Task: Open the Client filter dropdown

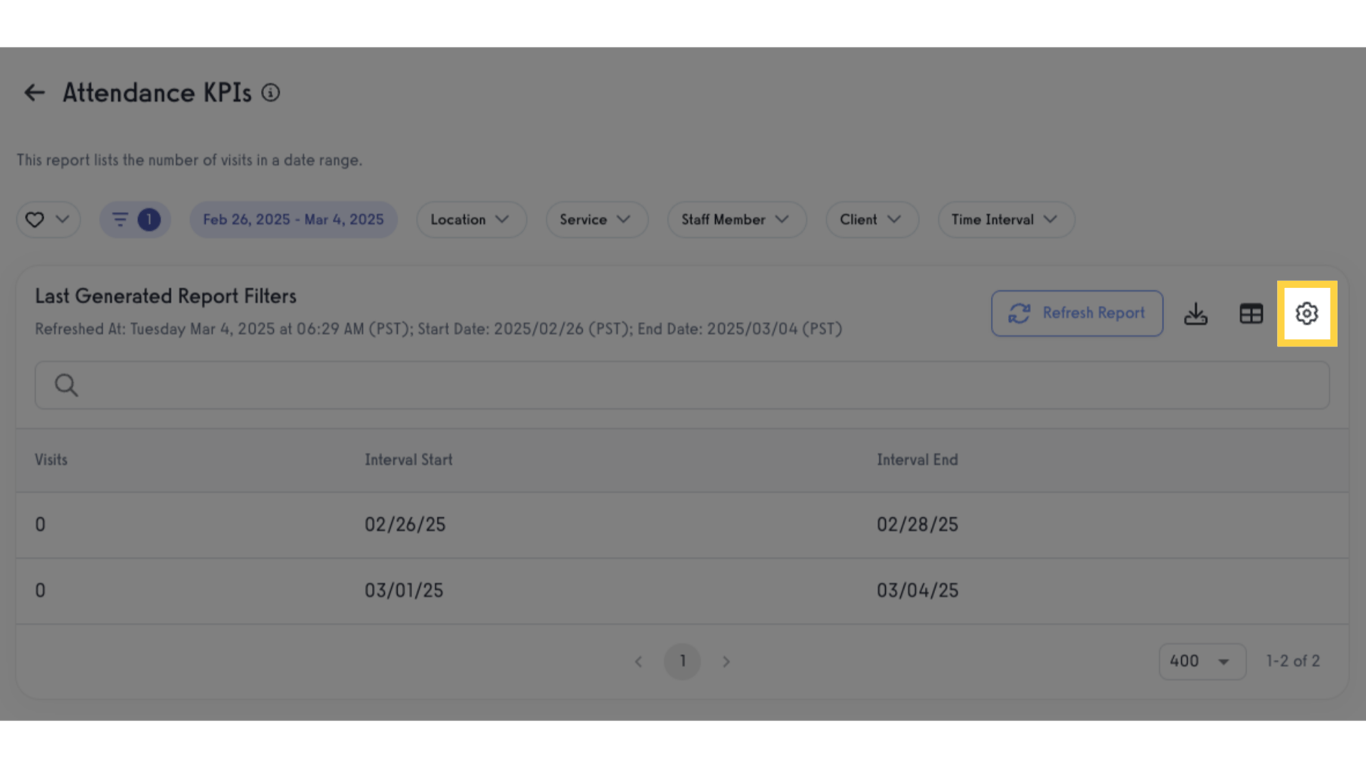Action: (x=871, y=219)
